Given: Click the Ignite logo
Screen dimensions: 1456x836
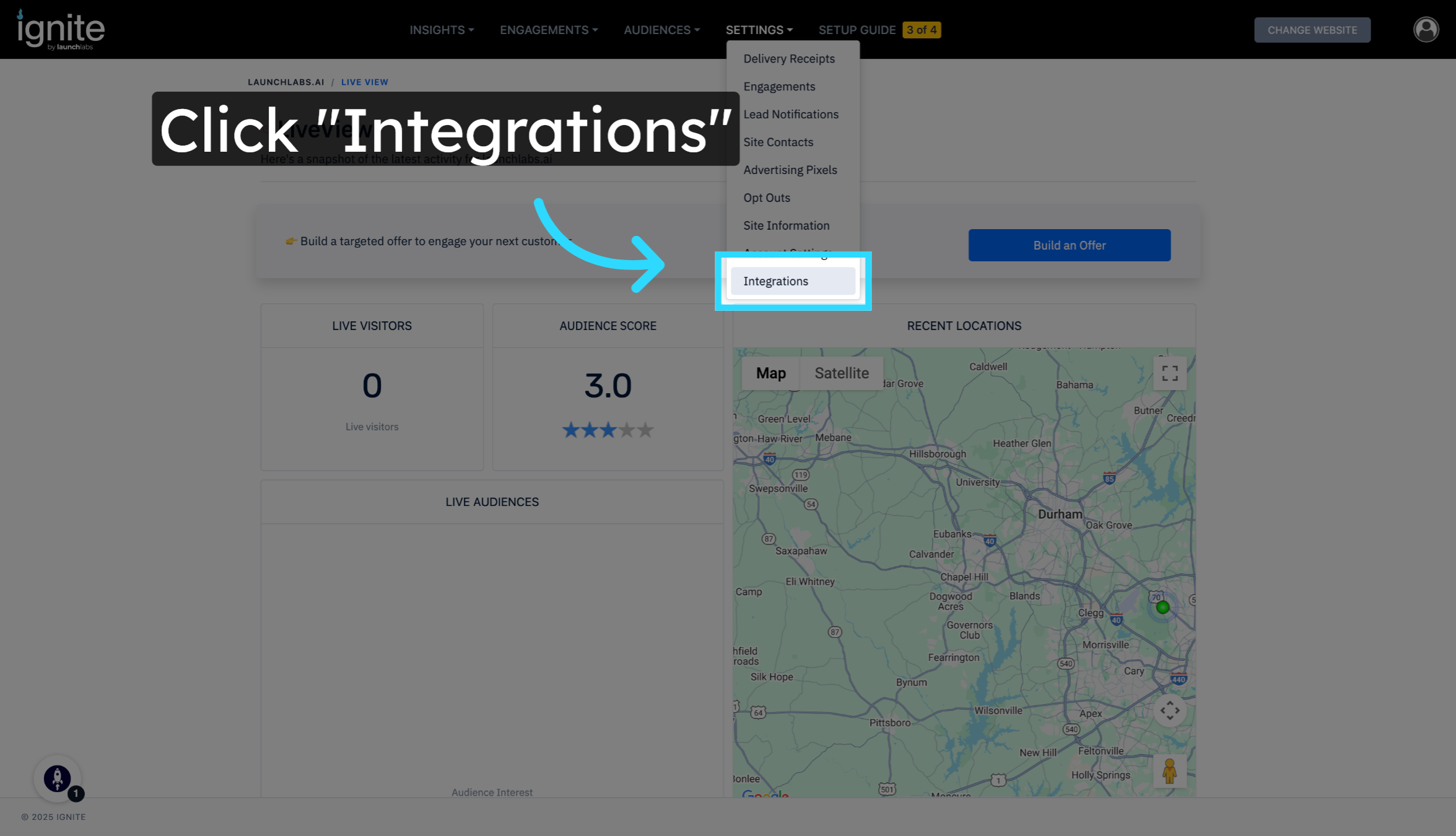Looking at the screenshot, I should [61, 30].
